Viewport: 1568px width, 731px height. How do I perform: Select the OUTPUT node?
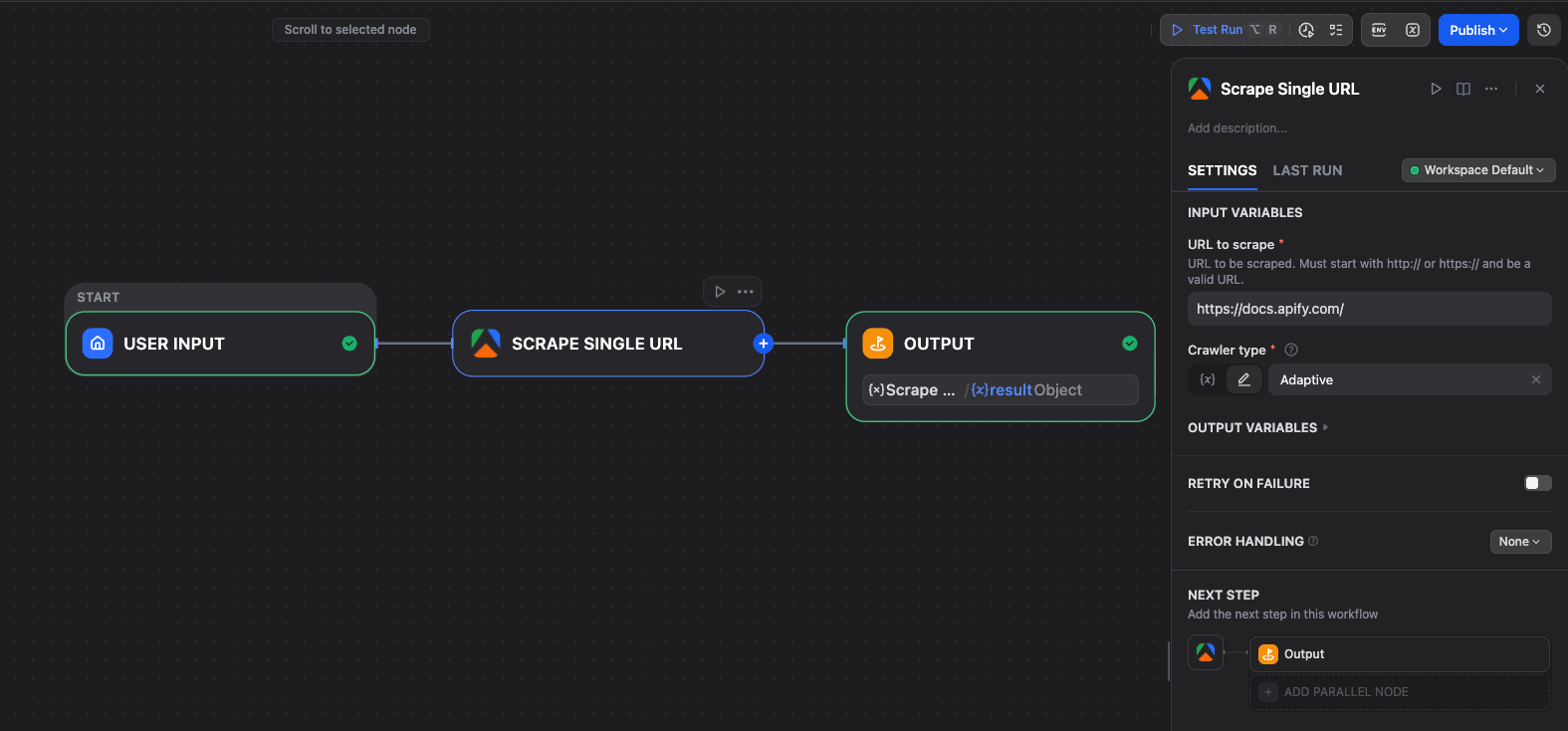[x=1001, y=366]
